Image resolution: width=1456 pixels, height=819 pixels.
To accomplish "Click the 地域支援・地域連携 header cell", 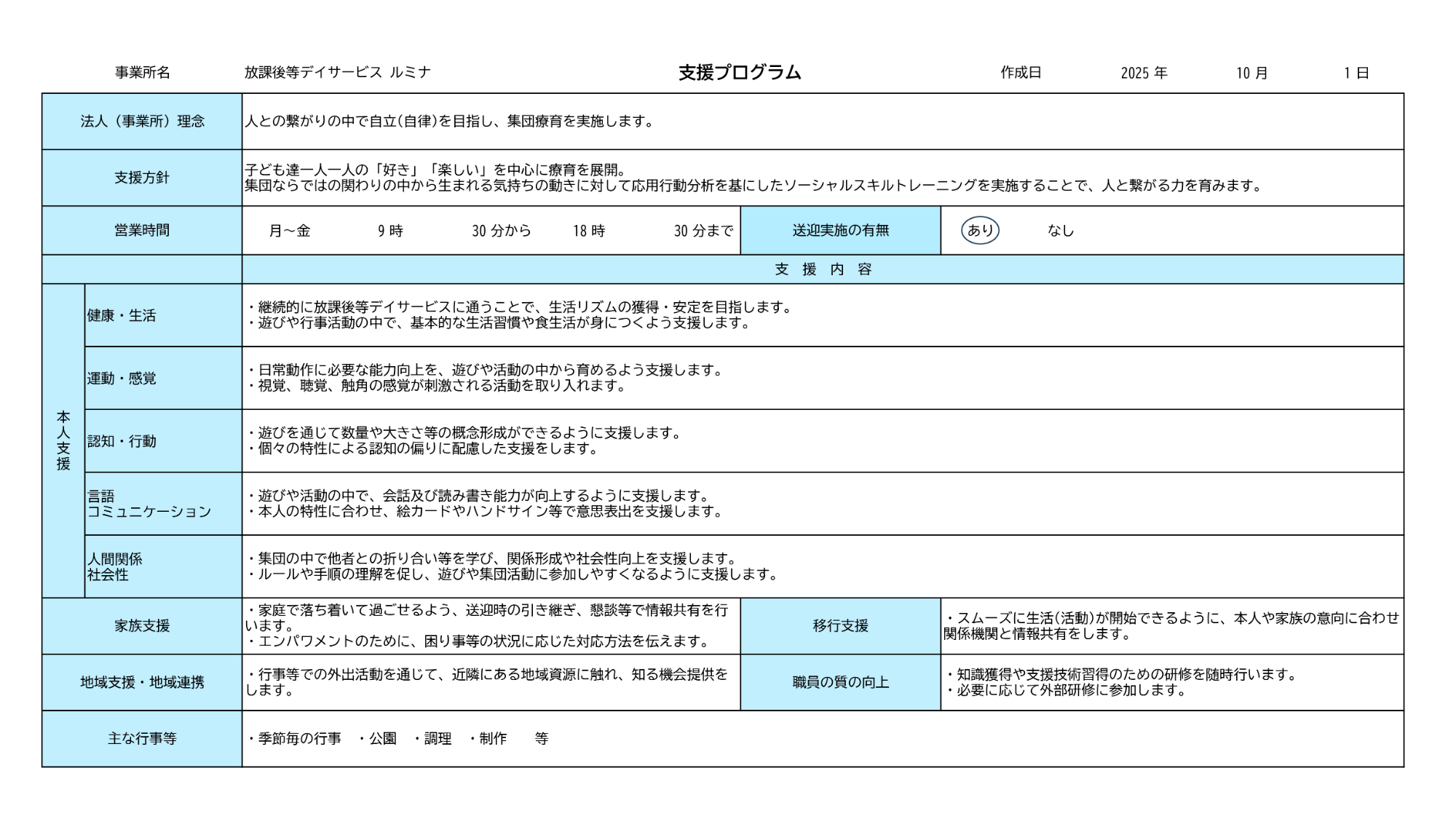I will pyautogui.click(x=142, y=683).
